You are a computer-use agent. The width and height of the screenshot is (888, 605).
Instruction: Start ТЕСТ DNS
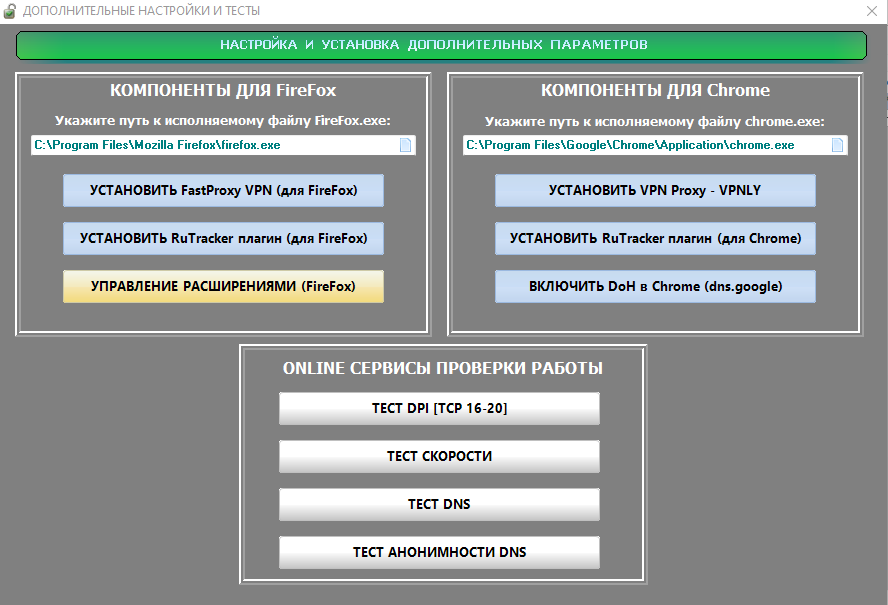pyautogui.click(x=439, y=504)
